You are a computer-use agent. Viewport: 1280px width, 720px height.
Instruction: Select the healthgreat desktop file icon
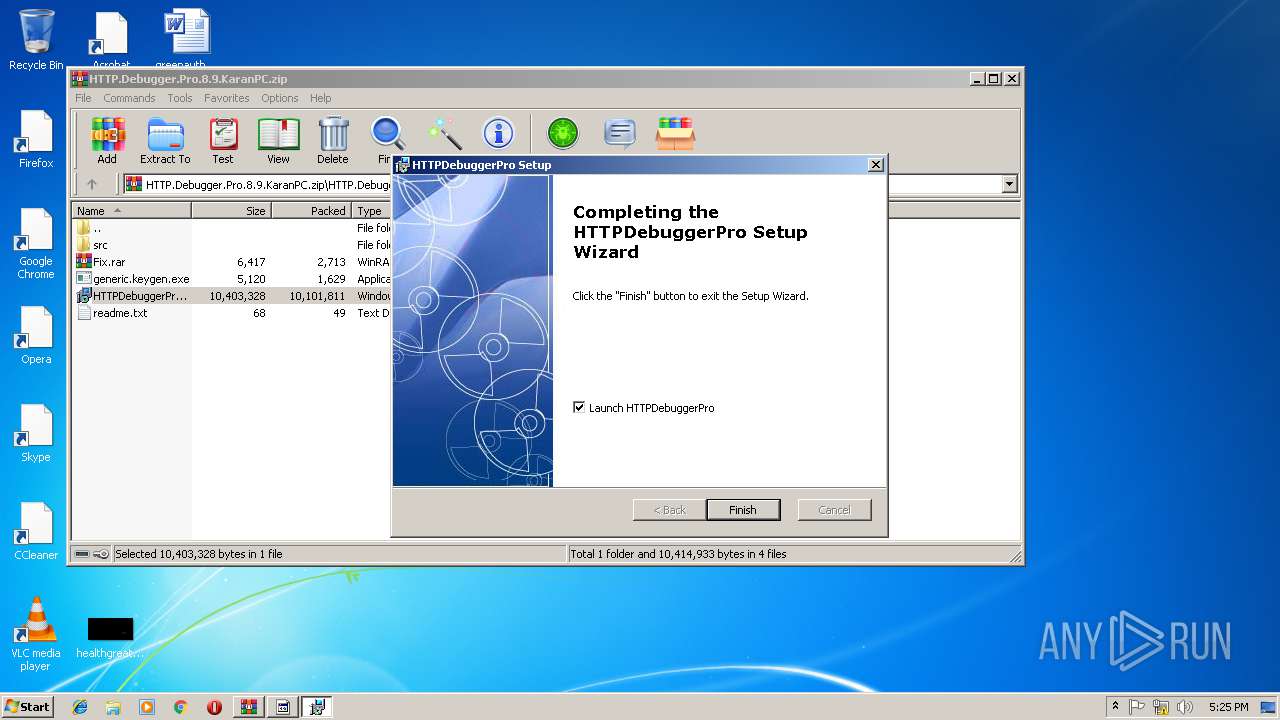[110, 637]
